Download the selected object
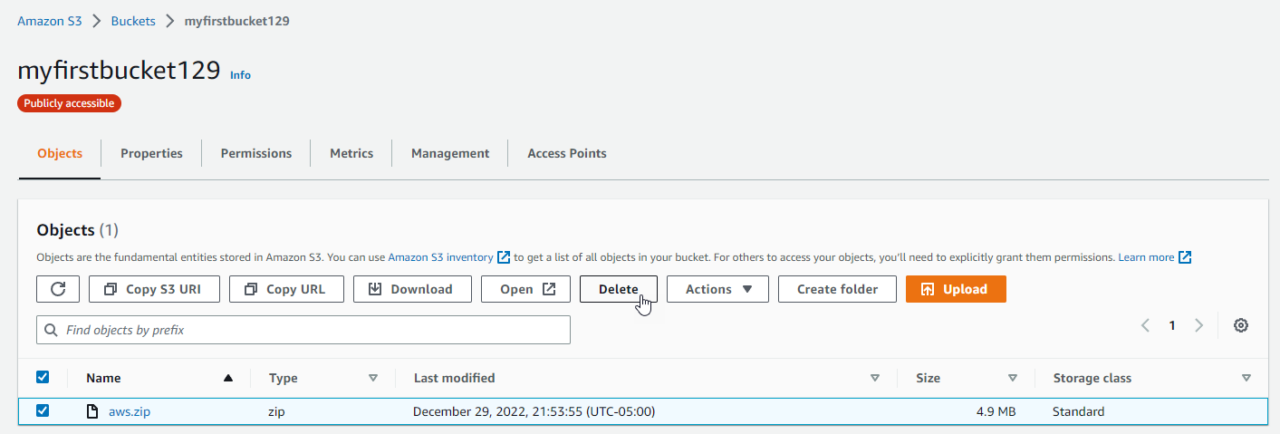 (x=410, y=289)
